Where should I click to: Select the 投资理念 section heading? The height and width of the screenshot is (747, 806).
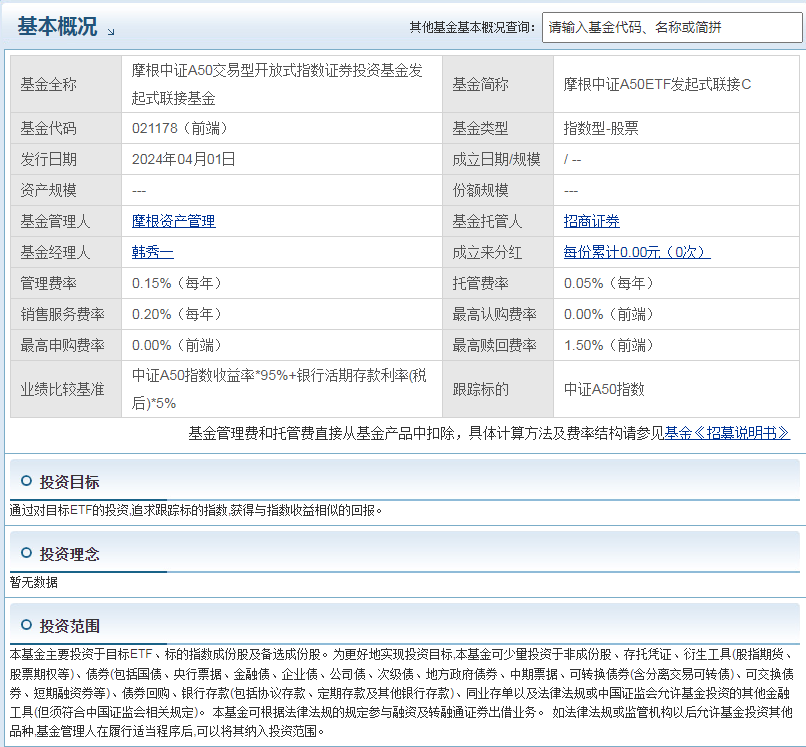(x=69, y=554)
